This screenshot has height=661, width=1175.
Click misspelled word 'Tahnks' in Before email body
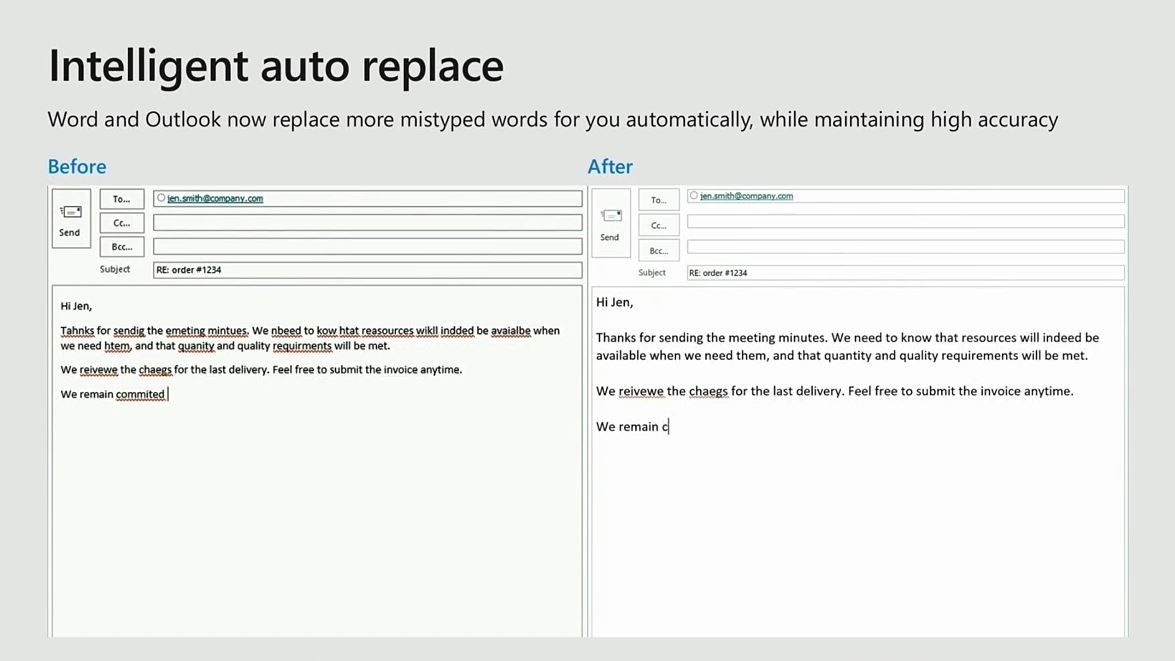tap(77, 331)
